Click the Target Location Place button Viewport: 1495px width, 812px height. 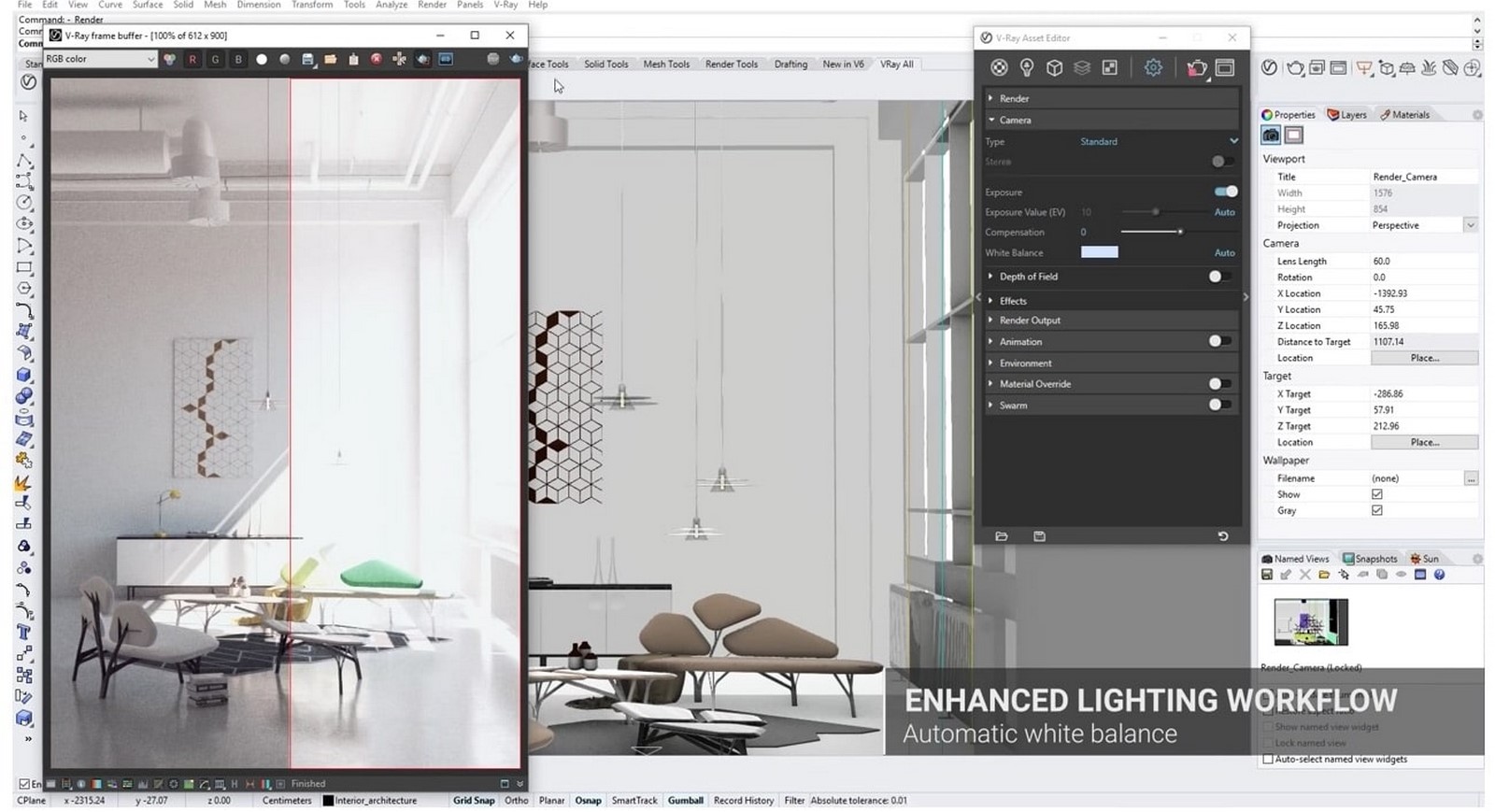coord(1424,442)
